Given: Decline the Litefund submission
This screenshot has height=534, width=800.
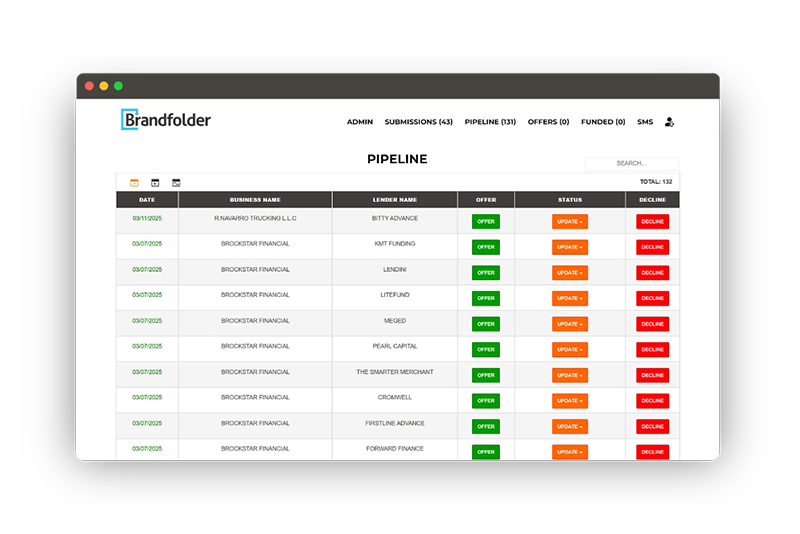Looking at the screenshot, I should point(653,298).
